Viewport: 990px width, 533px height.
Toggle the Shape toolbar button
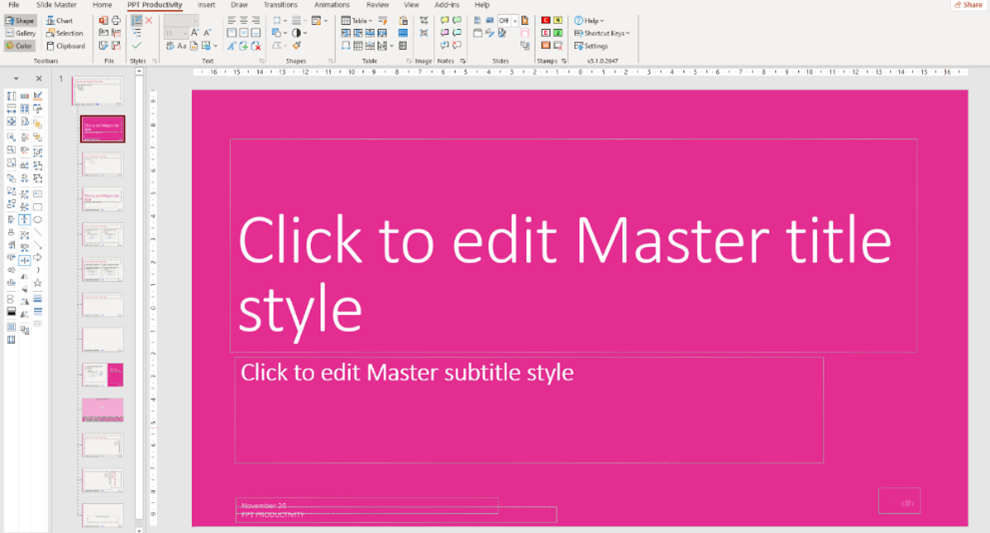pos(20,21)
